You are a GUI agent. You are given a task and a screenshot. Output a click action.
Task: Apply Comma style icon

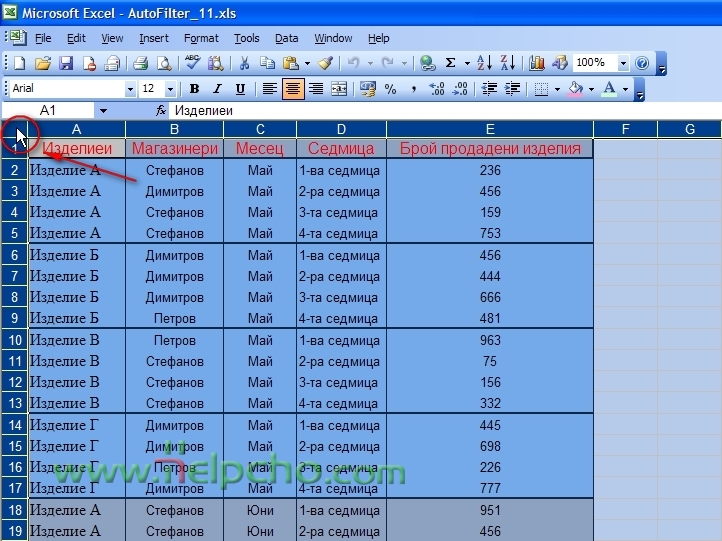point(413,88)
